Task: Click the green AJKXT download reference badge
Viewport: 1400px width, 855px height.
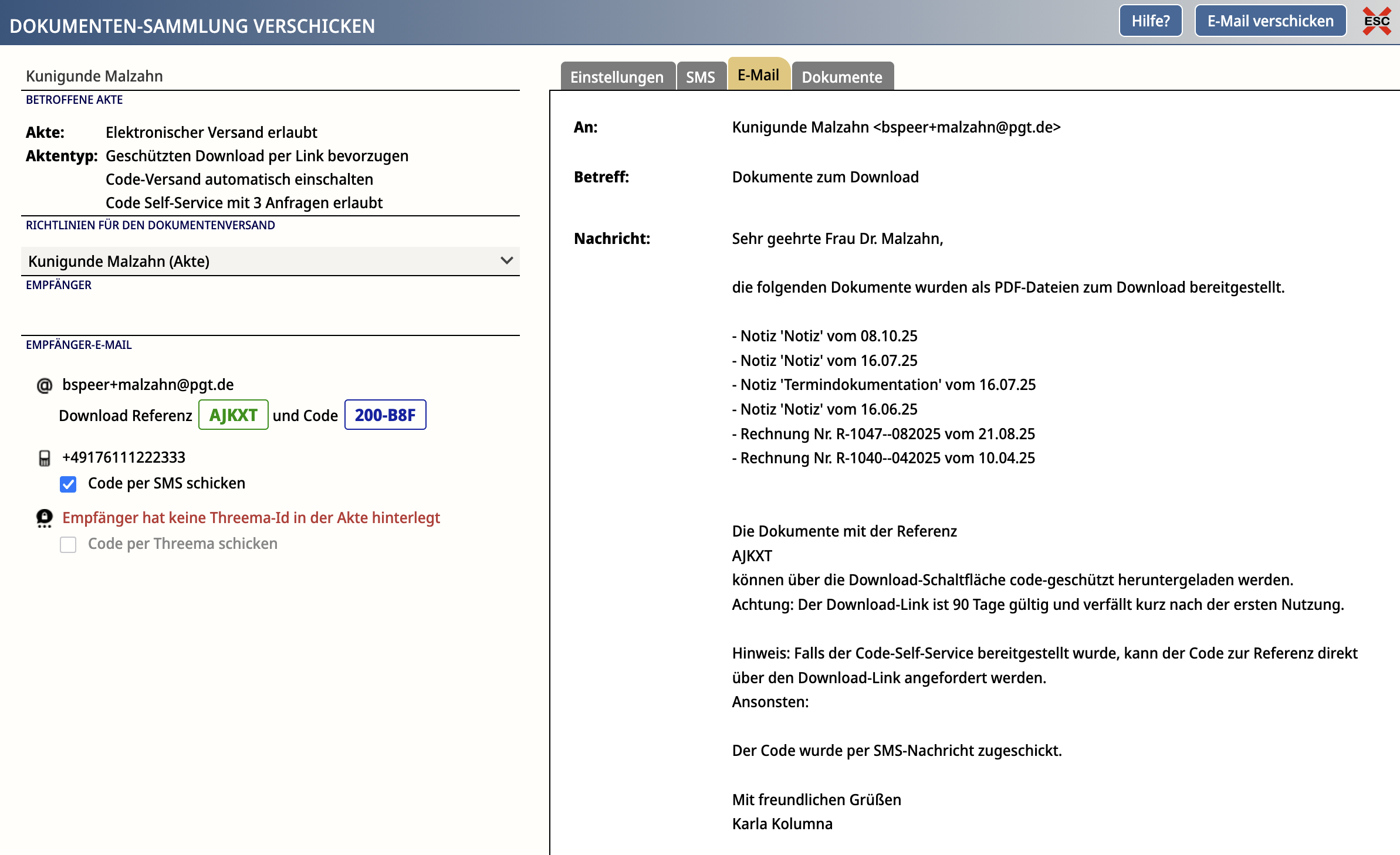Action: tap(233, 415)
